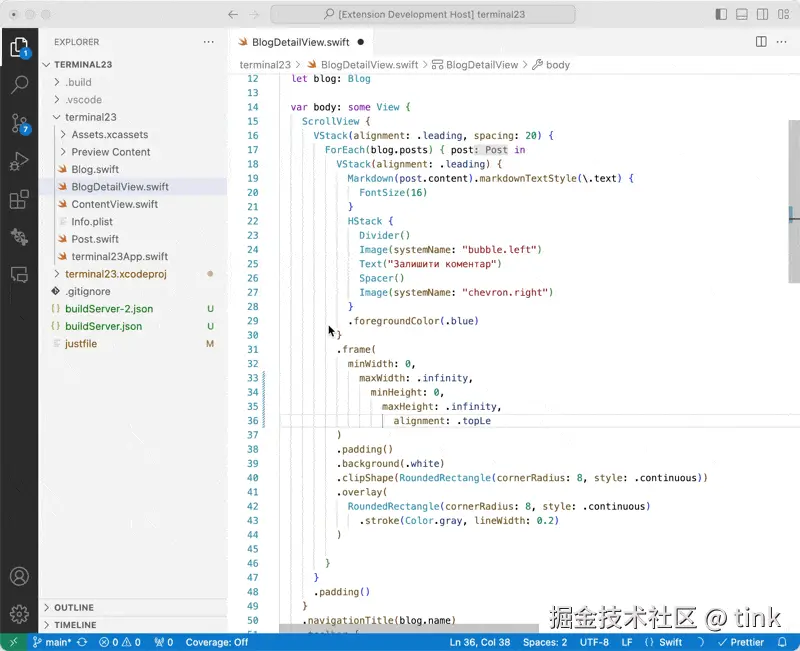
Task: Toggle the primary side bar visibility
Action: pos(721,14)
